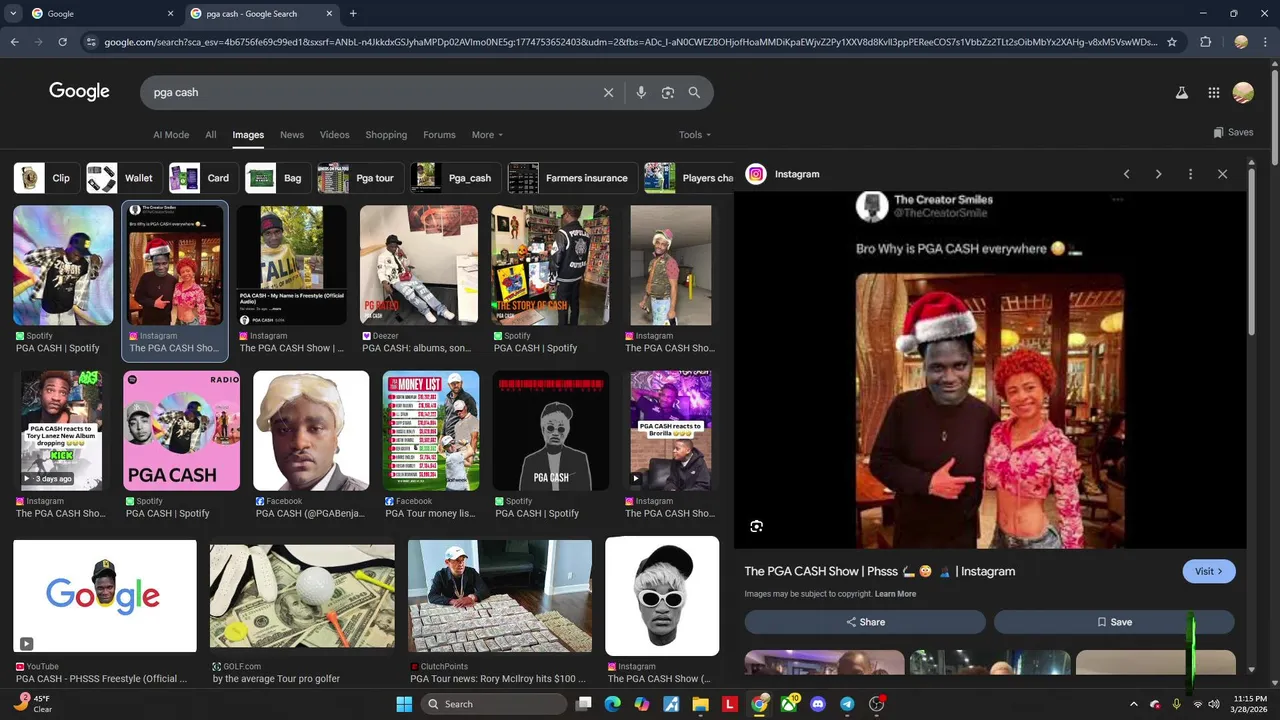
Task: Click the magnifier search submit icon
Action: pos(694,92)
